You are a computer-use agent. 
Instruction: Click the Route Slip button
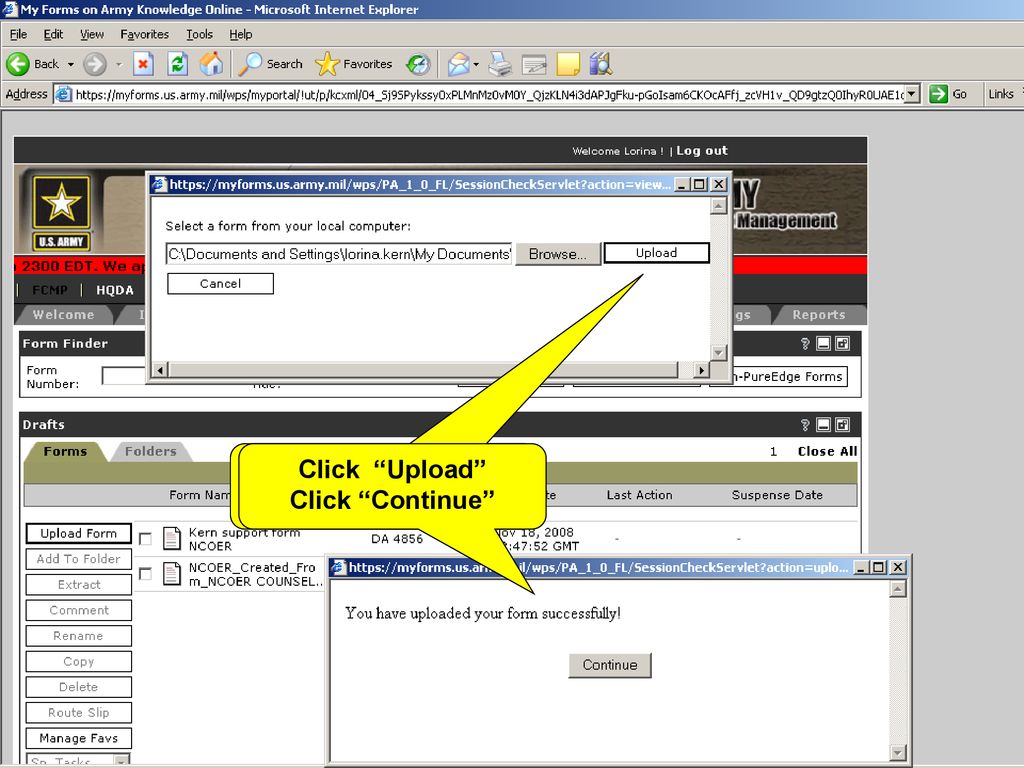78,712
